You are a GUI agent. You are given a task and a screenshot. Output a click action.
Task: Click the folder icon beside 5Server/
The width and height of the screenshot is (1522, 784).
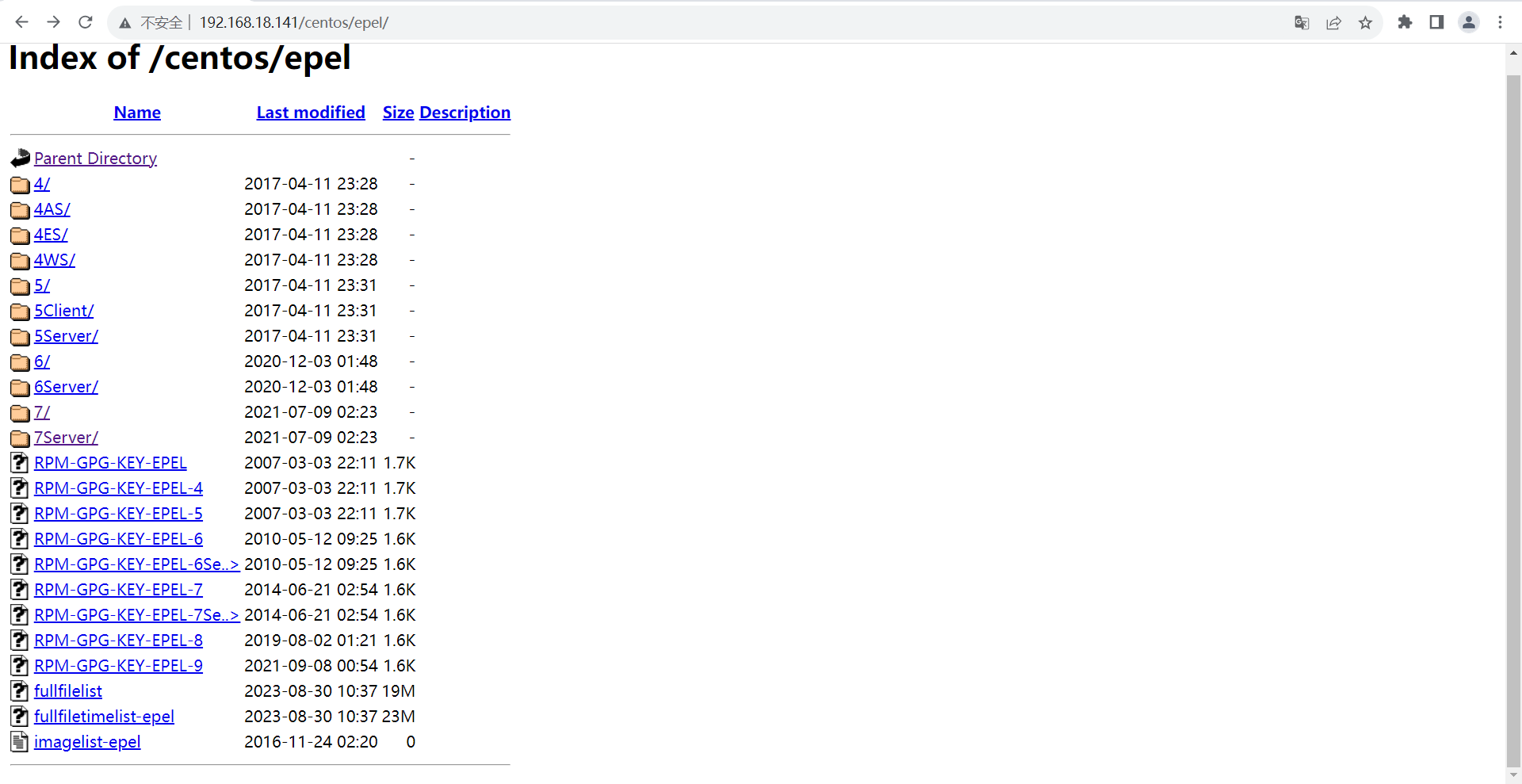coord(21,337)
